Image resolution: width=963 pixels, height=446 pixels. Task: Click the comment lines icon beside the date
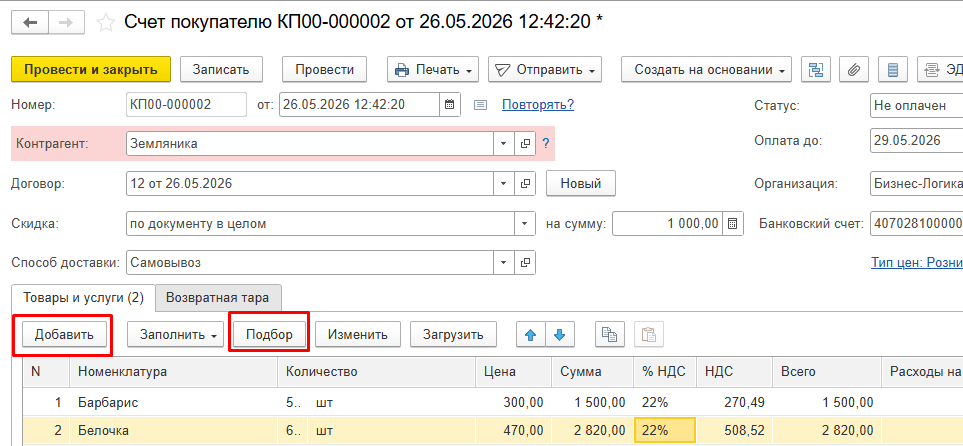(480, 105)
